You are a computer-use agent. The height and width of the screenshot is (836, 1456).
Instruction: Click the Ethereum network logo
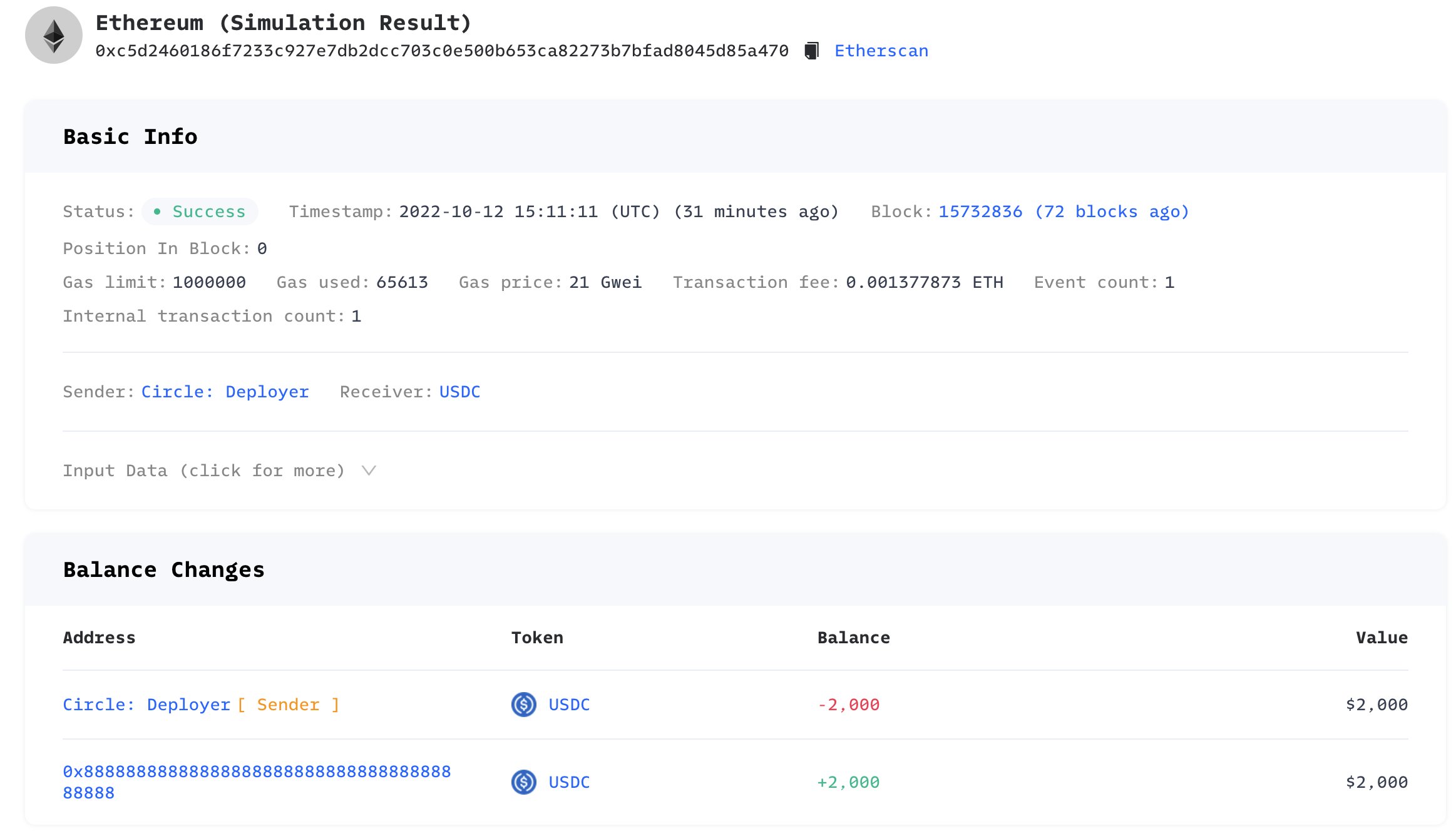click(53, 34)
